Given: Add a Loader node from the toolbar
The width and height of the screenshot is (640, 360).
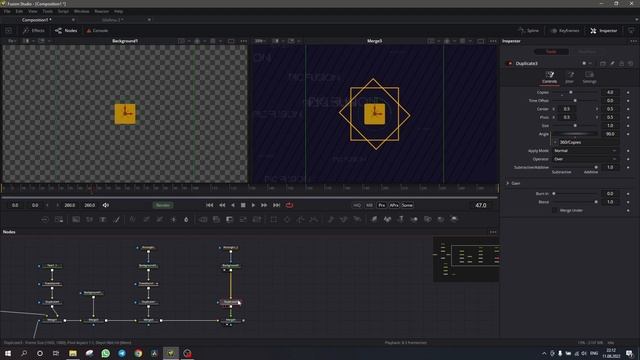Looking at the screenshot, I should click(x=45, y=220).
